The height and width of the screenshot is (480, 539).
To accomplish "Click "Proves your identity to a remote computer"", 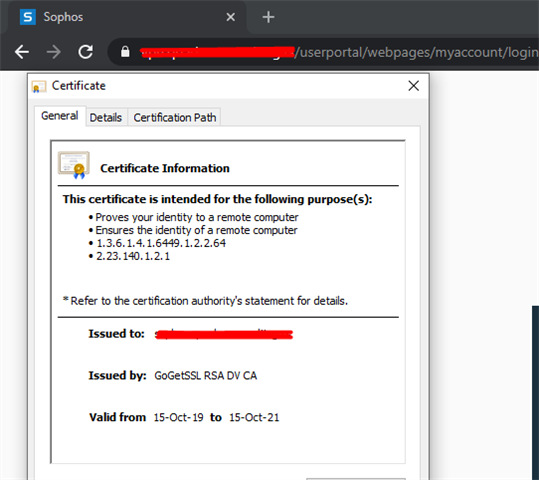I will point(197,217).
